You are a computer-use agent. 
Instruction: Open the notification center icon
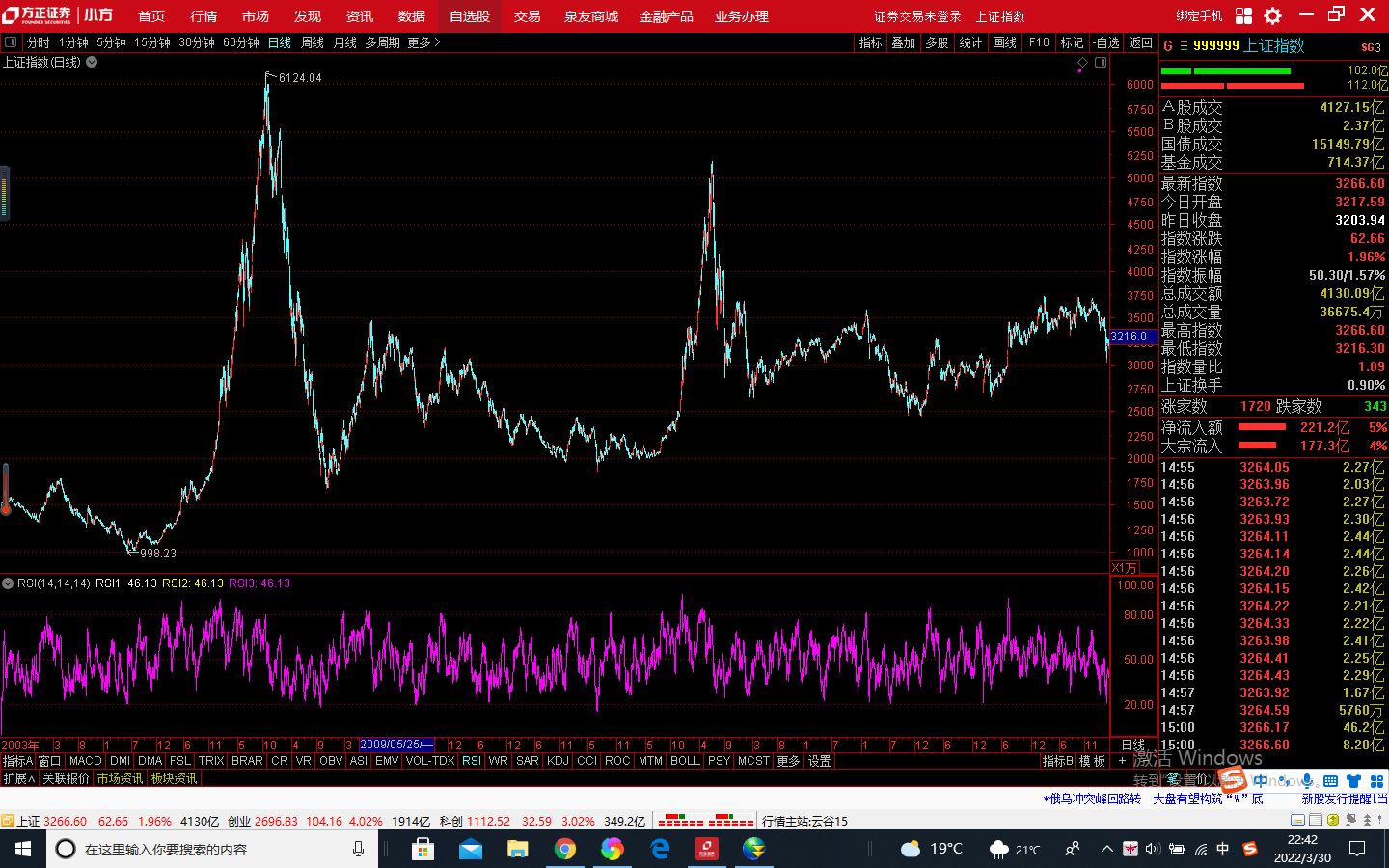(1357, 849)
